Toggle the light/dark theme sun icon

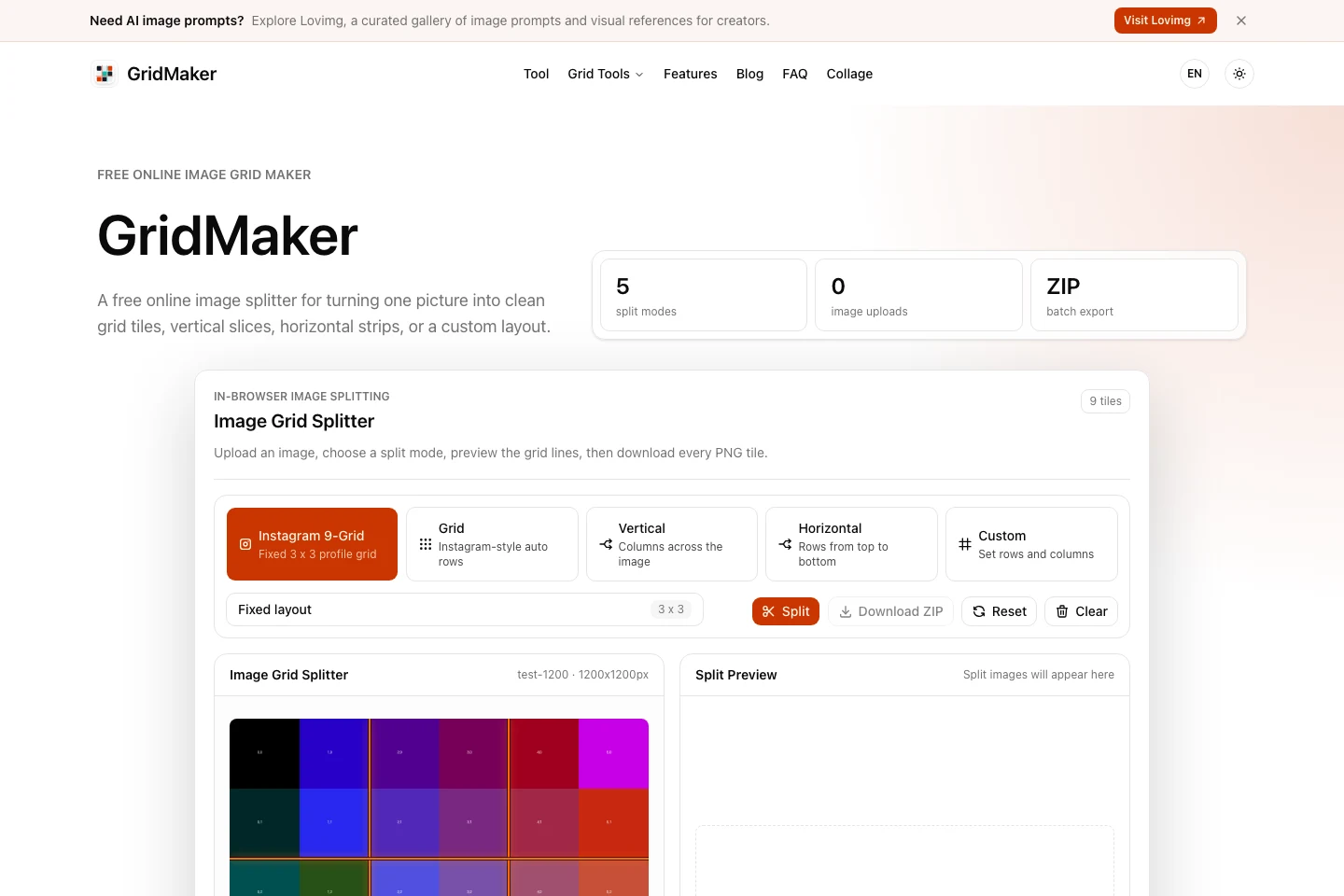[1239, 74]
